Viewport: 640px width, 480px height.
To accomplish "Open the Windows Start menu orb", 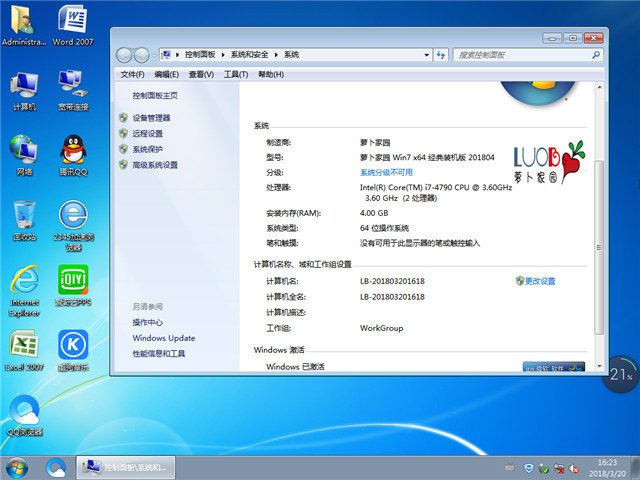I will [x=17, y=468].
